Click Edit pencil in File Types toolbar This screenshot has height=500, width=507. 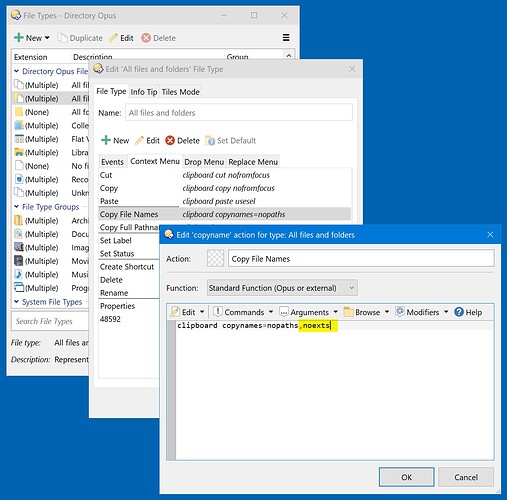tap(121, 38)
